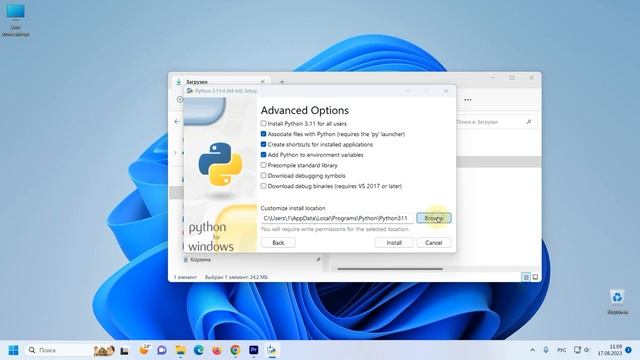This screenshot has height=360, width=640.
Task: Open Task View from the taskbar
Action: point(124,350)
